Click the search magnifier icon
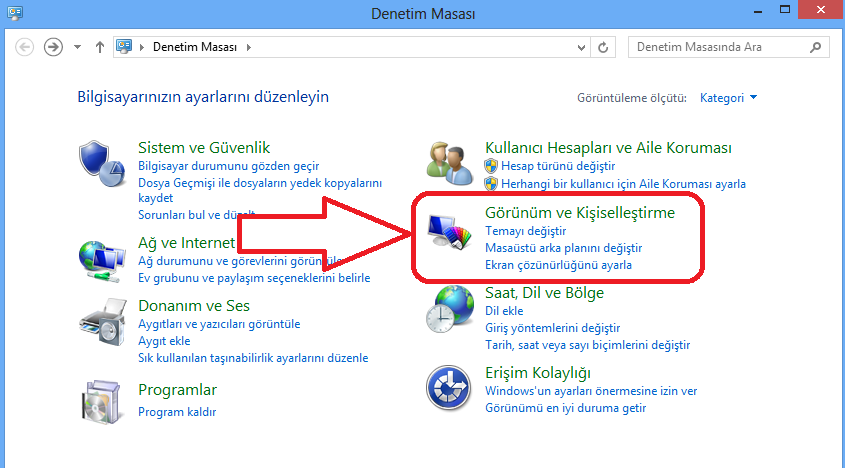845x468 pixels. 815,47
